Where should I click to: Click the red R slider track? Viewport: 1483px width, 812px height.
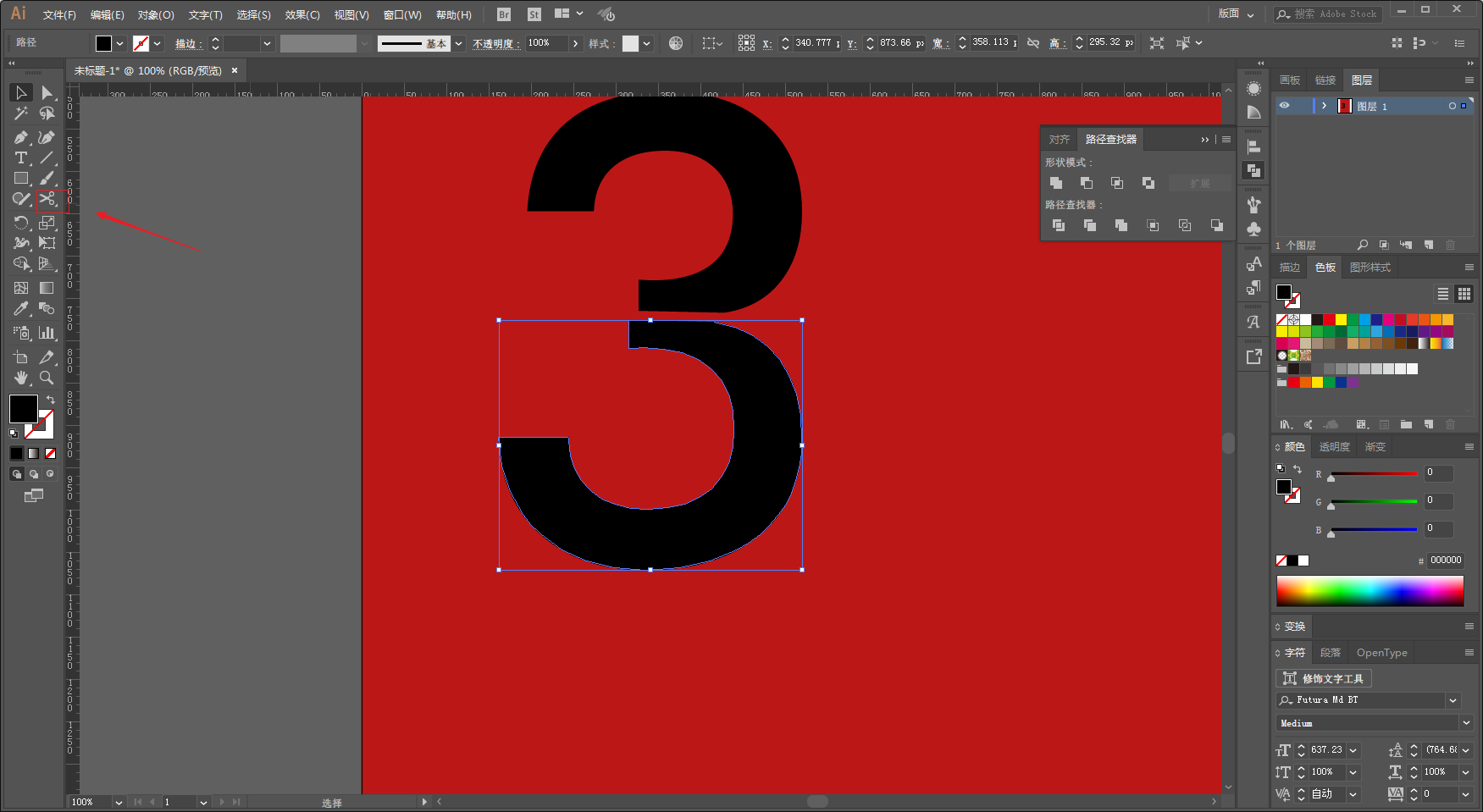[x=1374, y=474]
